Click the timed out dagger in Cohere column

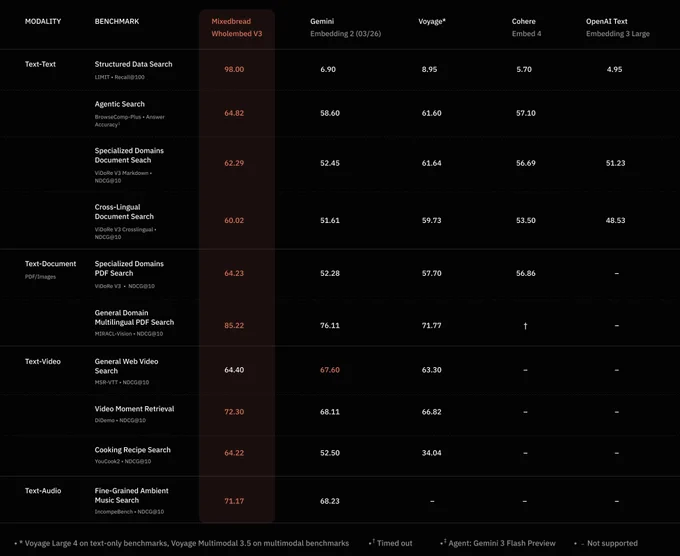[x=525, y=326]
